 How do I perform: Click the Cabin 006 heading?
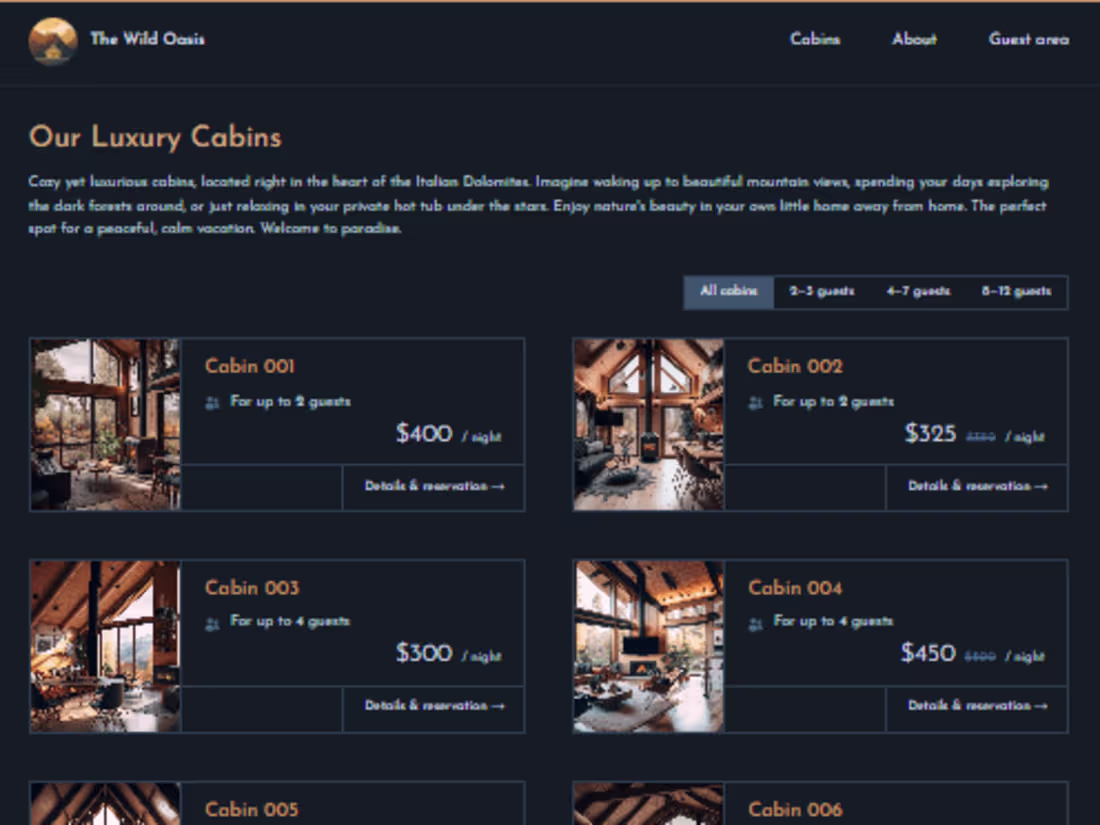coord(795,810)
